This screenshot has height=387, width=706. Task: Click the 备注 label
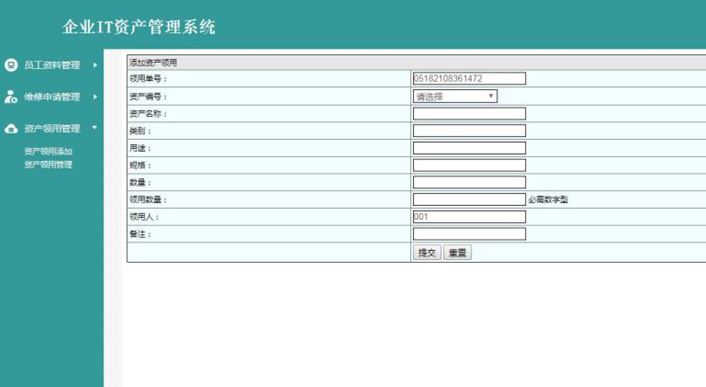(140, 234)
